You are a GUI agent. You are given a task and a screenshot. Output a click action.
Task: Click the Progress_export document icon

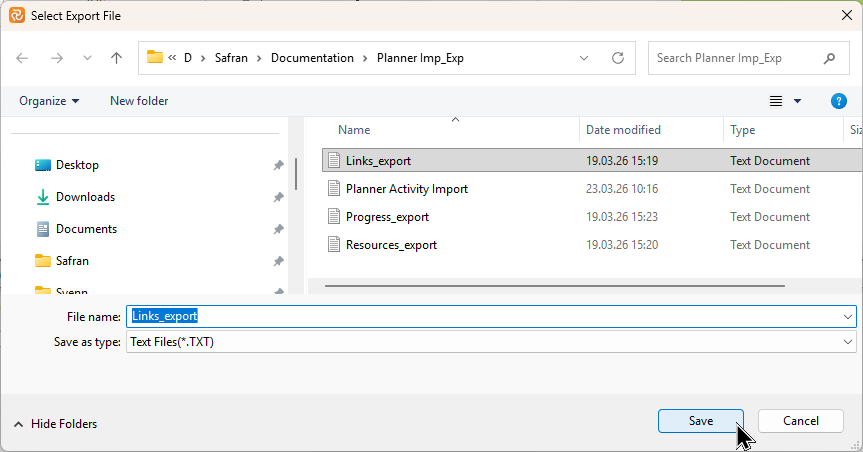(x=334, y=216)
